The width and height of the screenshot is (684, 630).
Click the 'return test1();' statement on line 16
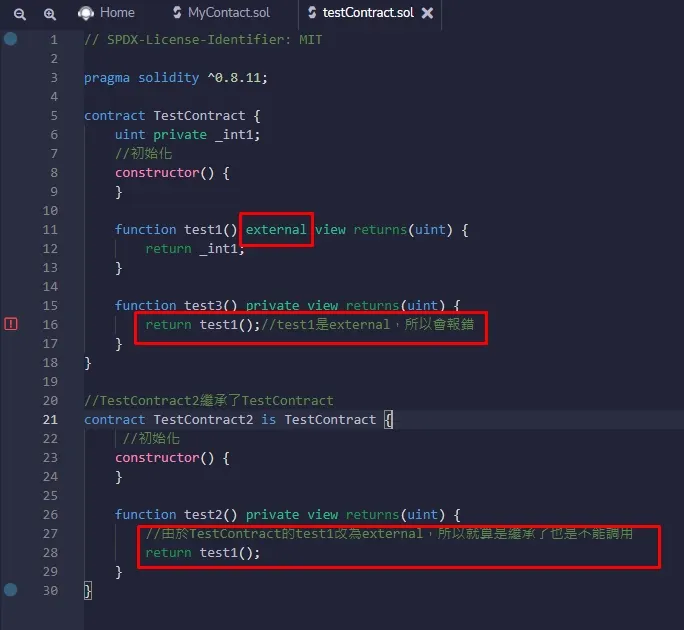coord(202,325)
